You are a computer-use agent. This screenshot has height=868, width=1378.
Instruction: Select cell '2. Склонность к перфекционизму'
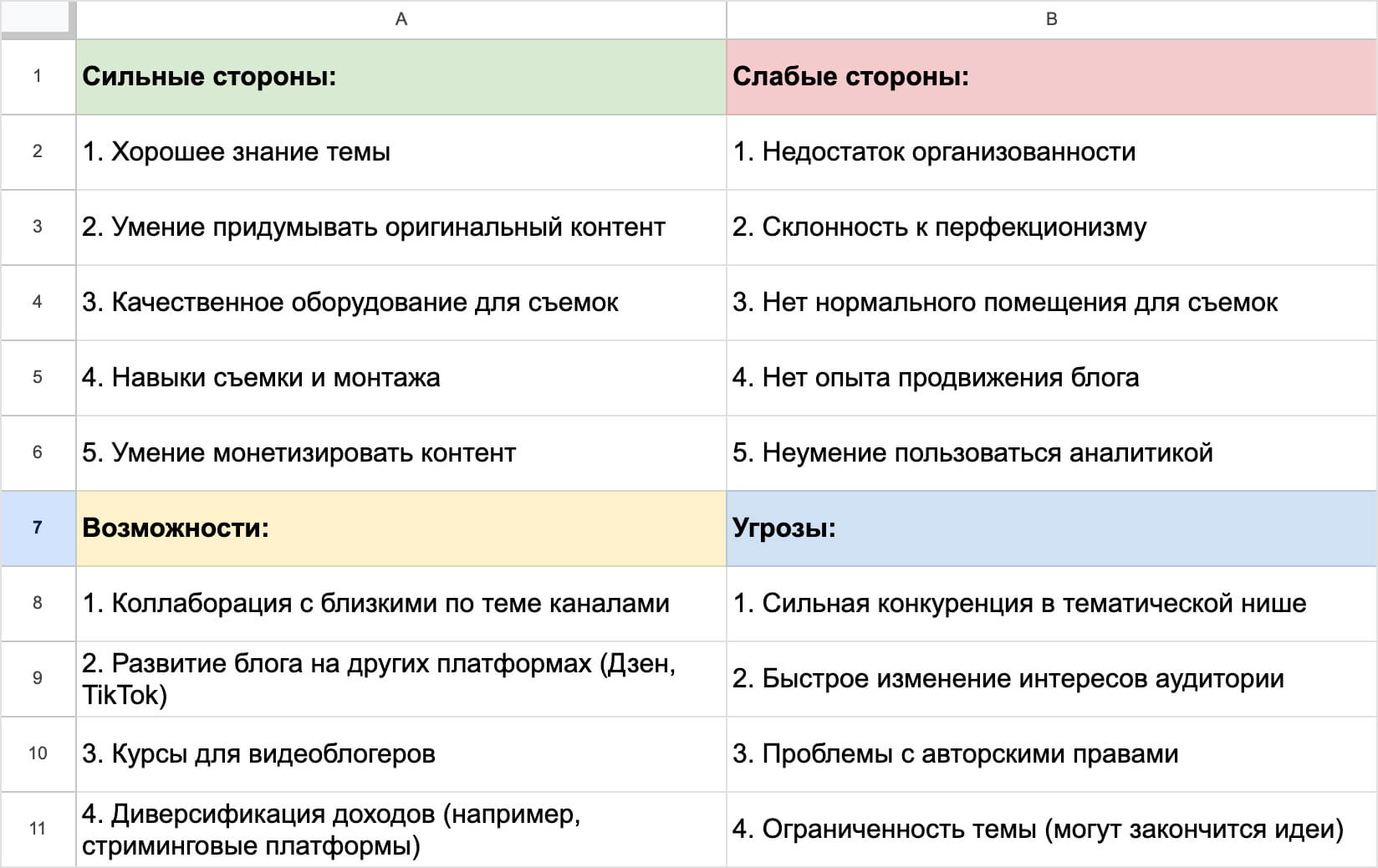tap(1051, 227)
